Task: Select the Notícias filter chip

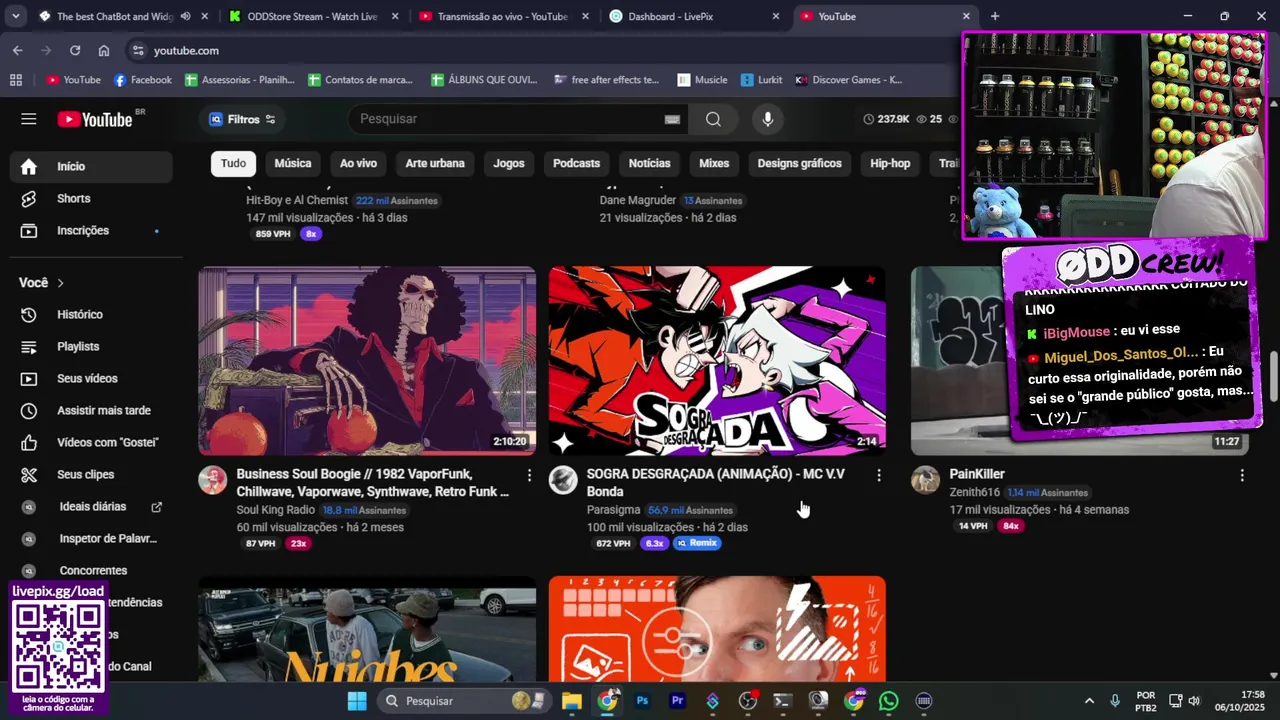Action: (x=649, y=163)
